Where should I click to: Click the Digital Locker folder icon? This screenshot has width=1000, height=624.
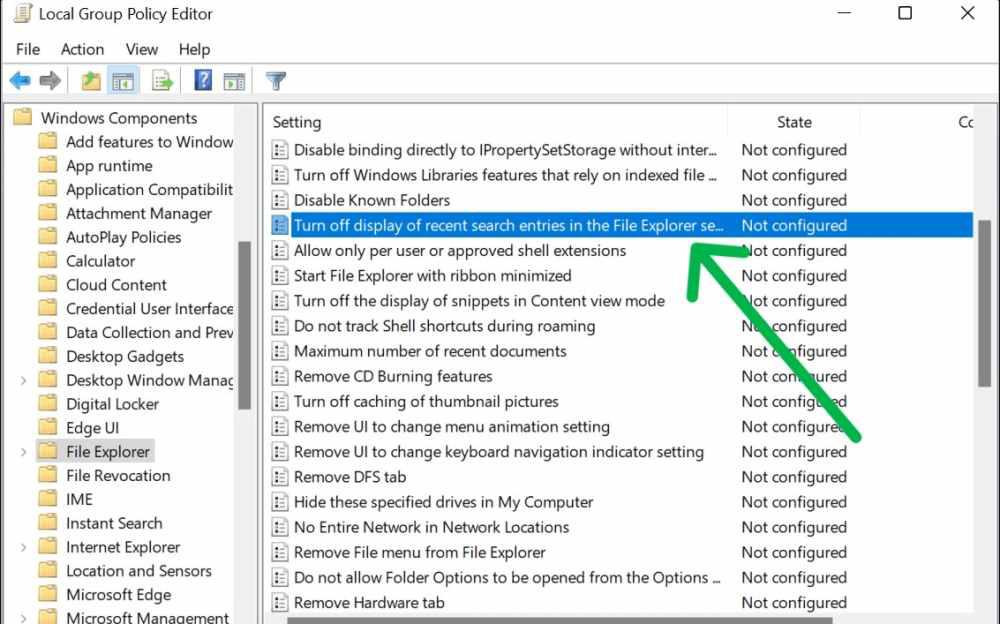click(x=48, y=403)
